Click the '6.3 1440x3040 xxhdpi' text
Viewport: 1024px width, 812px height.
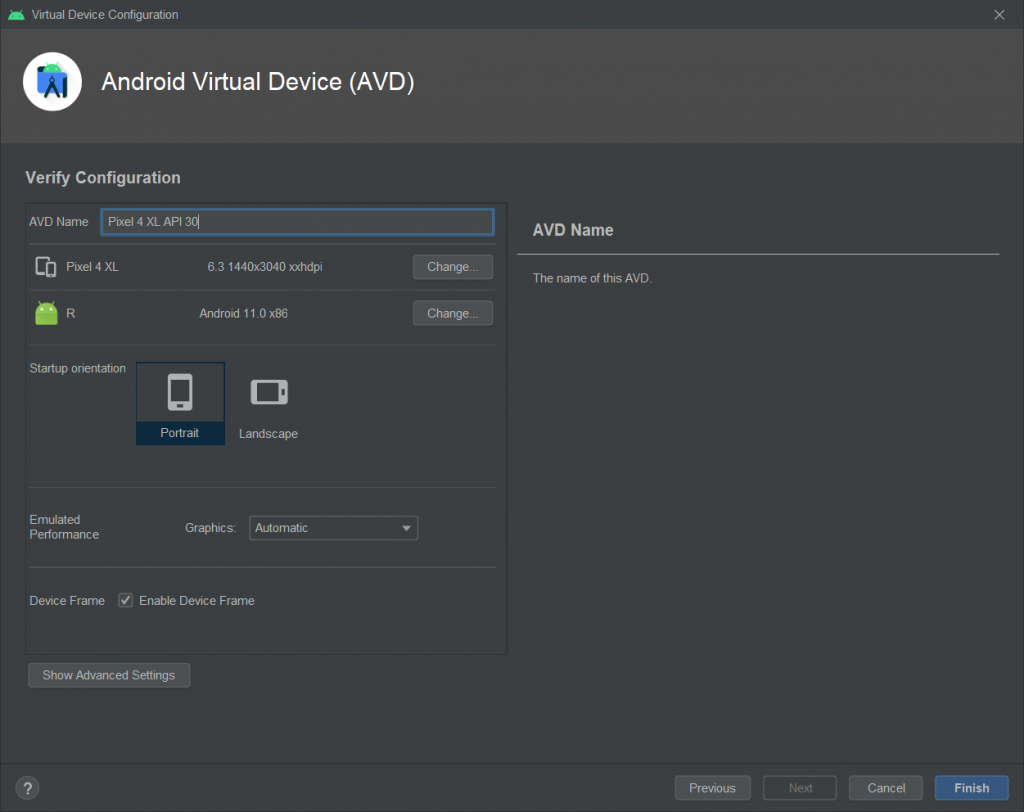click(x=265, y=267)
